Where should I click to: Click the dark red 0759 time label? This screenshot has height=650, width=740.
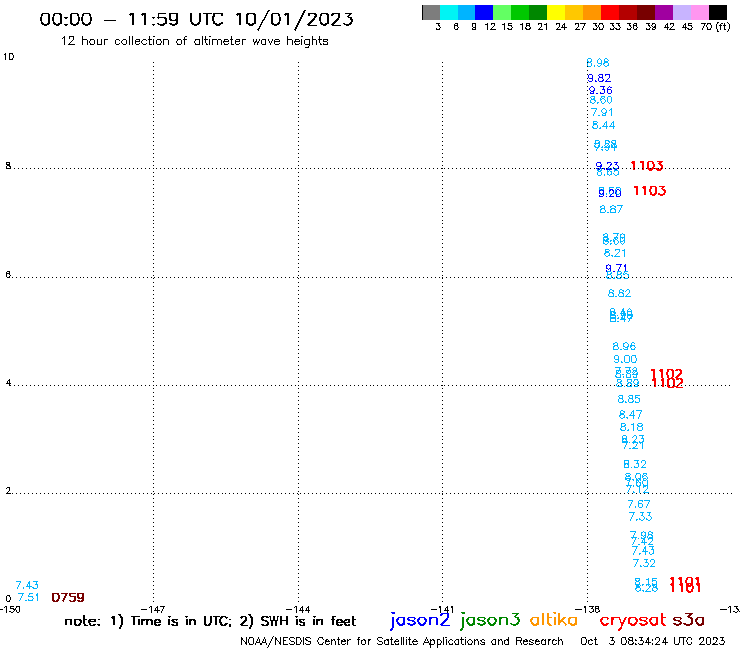[68, 598]
